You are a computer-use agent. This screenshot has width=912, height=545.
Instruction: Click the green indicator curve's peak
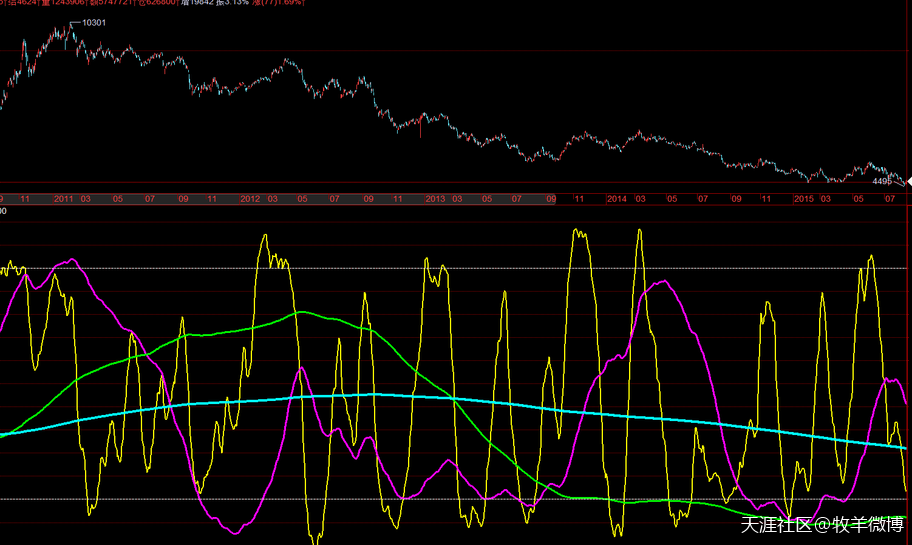point(299,312)
